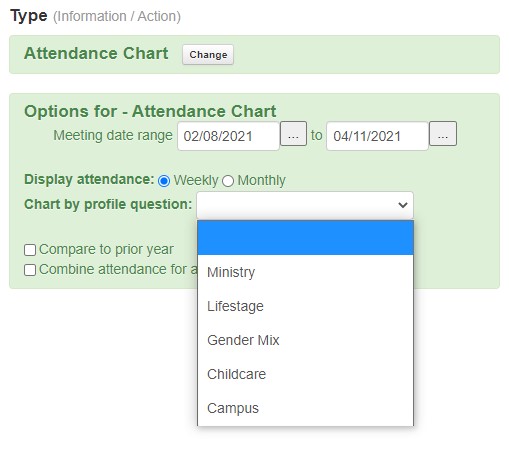Select the Childcare option
This screenshot has height=449, width=509.
[305, 374]
